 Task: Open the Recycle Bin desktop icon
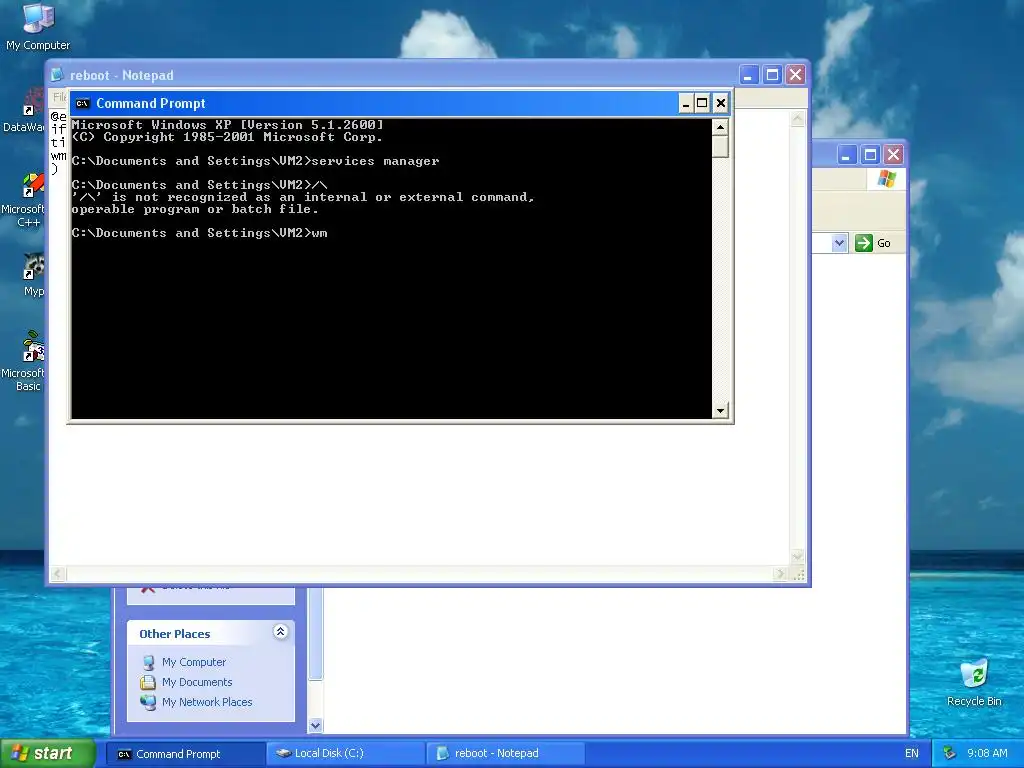[x=974, y=683]
